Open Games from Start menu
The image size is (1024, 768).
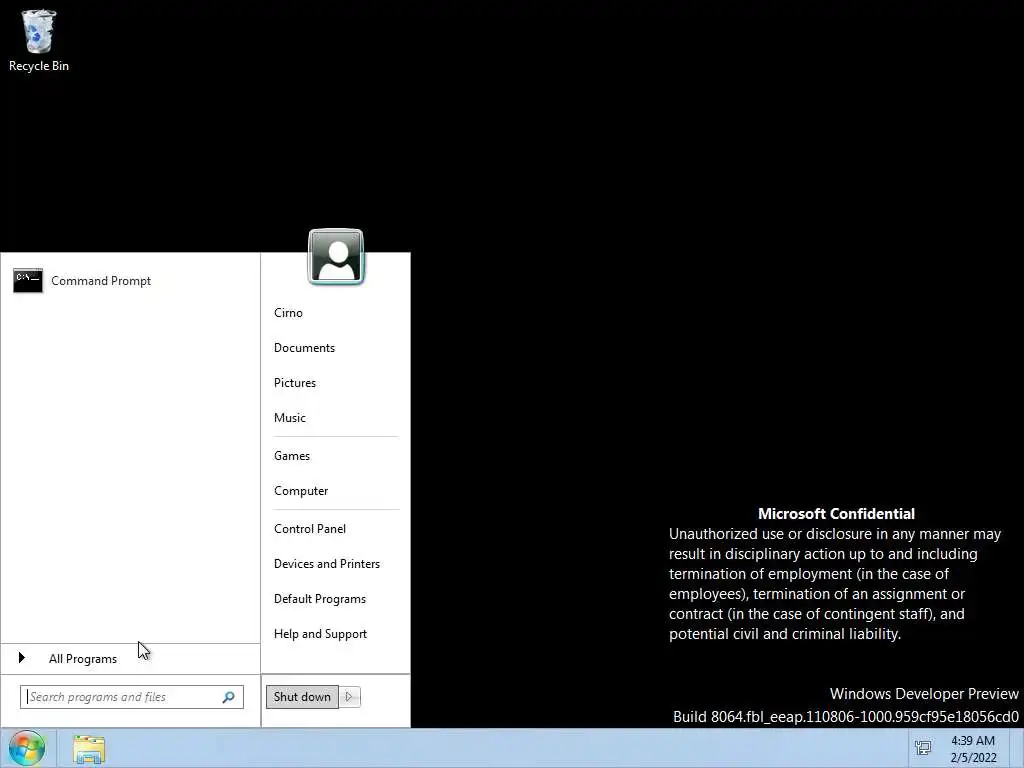(292, 456)
